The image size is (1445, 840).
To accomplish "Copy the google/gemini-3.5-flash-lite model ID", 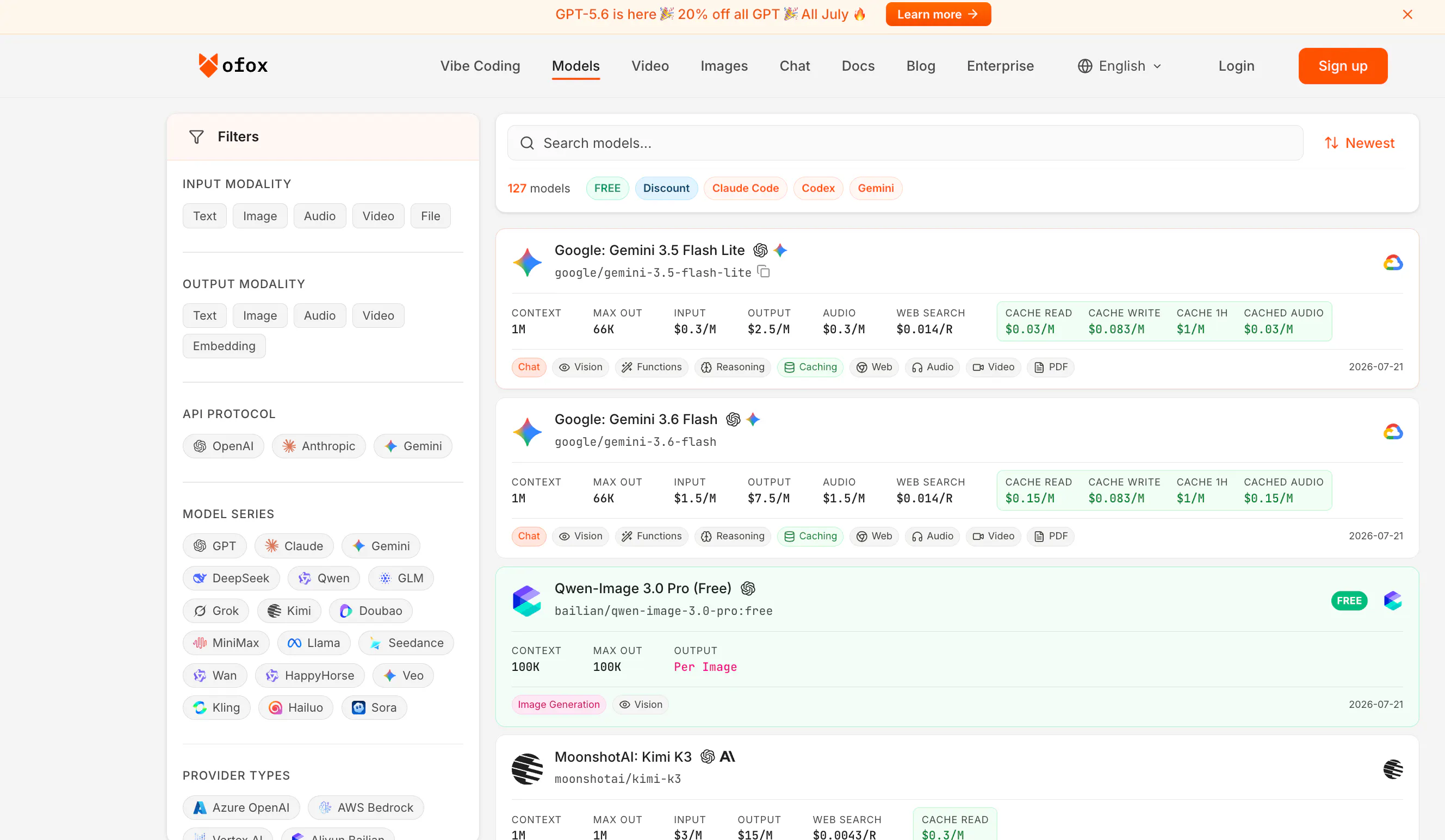I will pos(764,272).
